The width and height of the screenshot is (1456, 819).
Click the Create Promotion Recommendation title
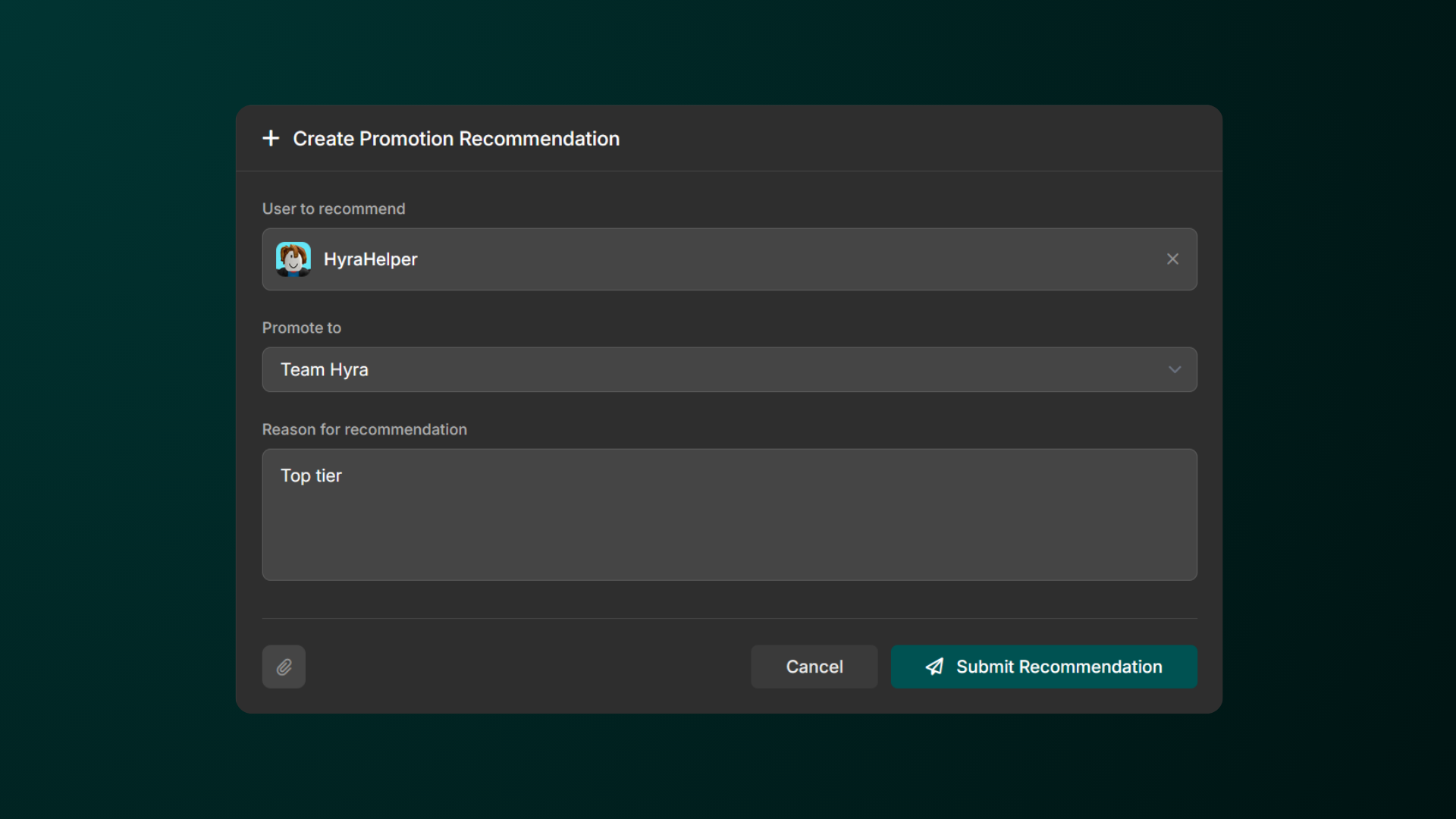[457, 139]
